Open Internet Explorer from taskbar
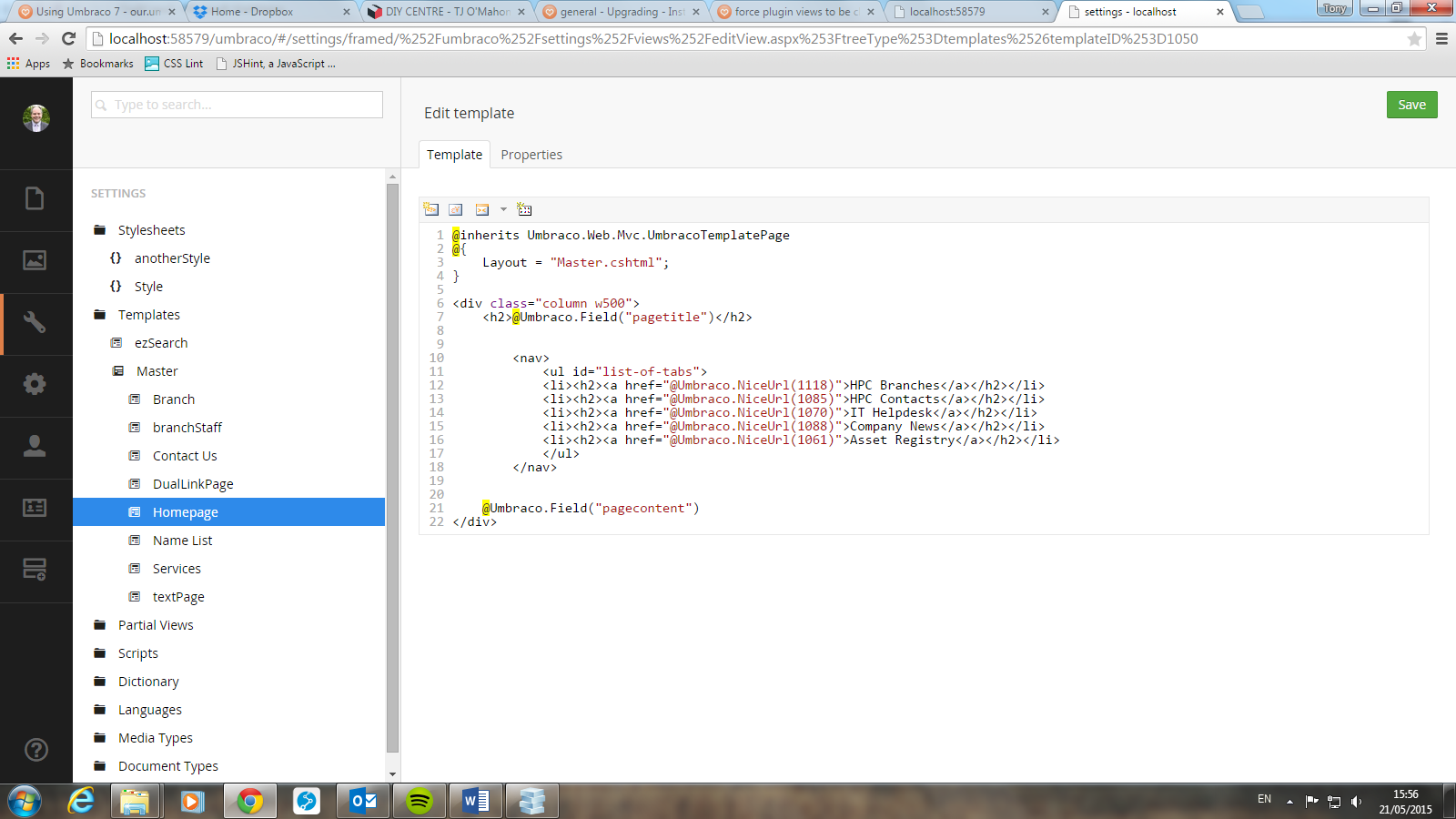The width and height of the screenshot is (1456, 819). pyautogui.click(x=81, y=802)
